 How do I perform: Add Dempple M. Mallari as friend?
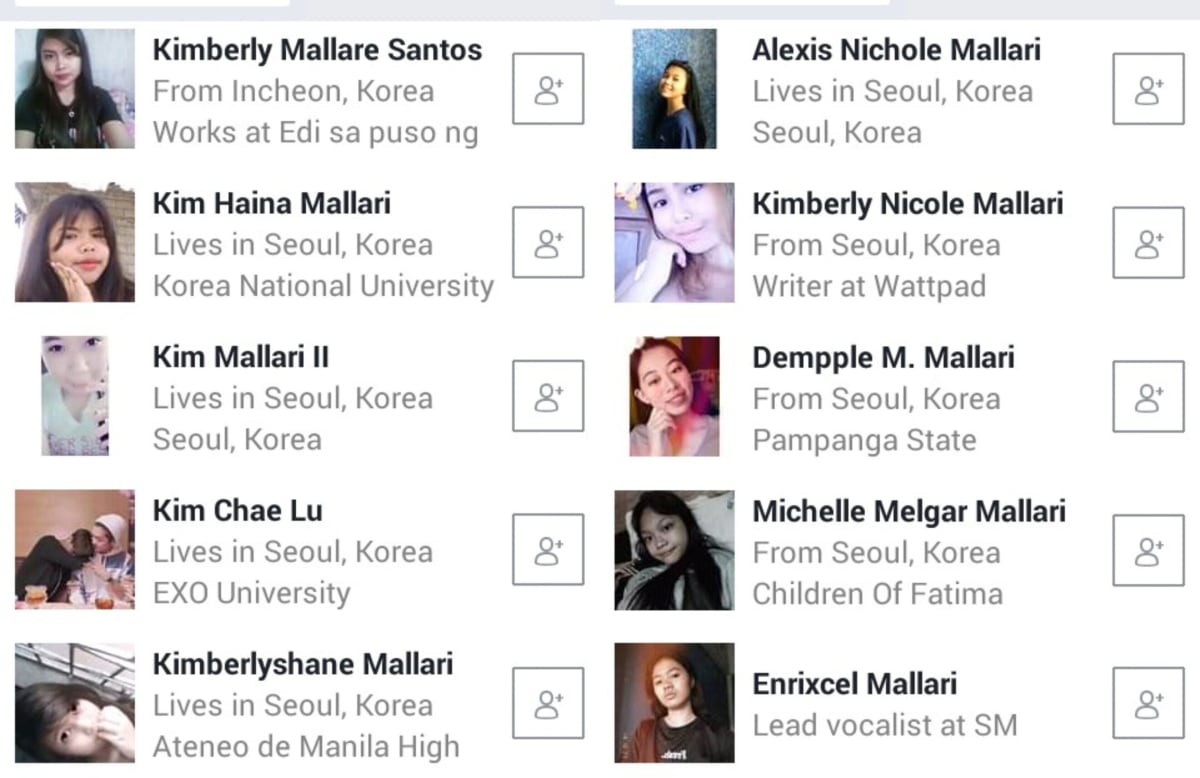pyautogui.click(x=1148, y=396)
